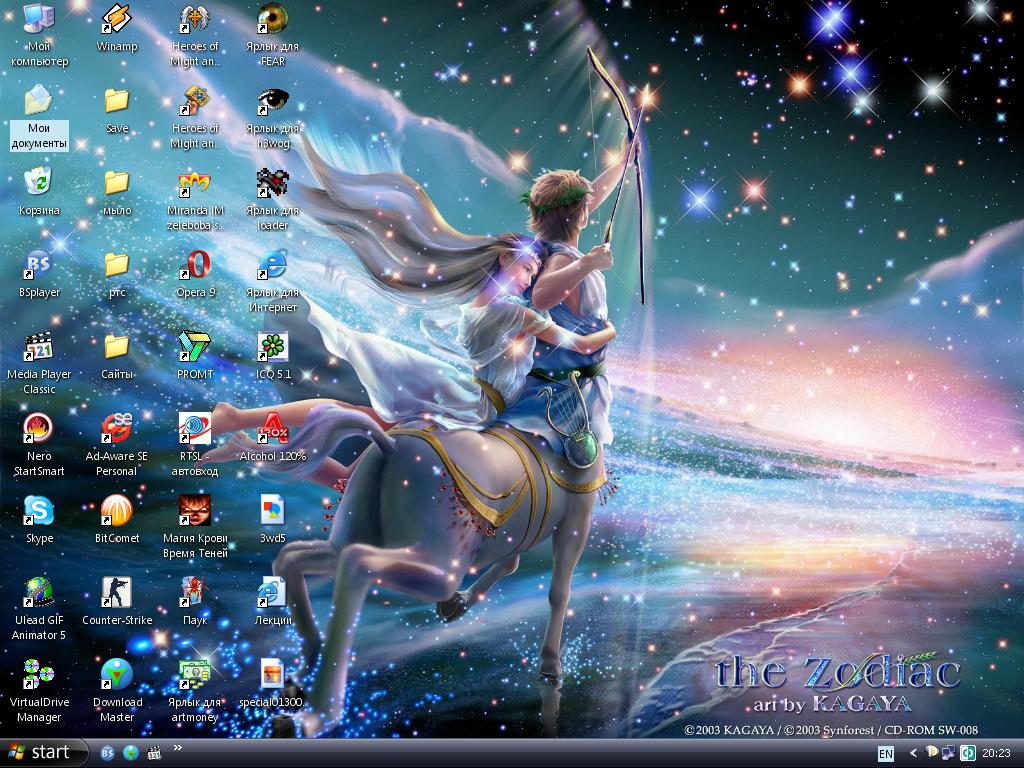Select the RTSL автовход shortcut
1024x768 pixels.
click(195, 445)
